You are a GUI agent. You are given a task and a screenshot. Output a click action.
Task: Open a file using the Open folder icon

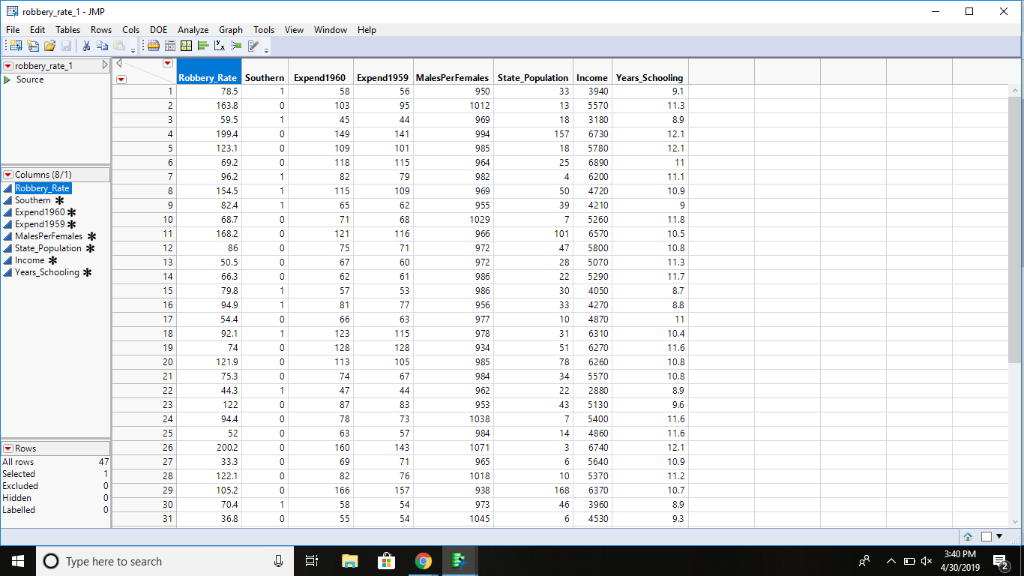click(50, 46)
